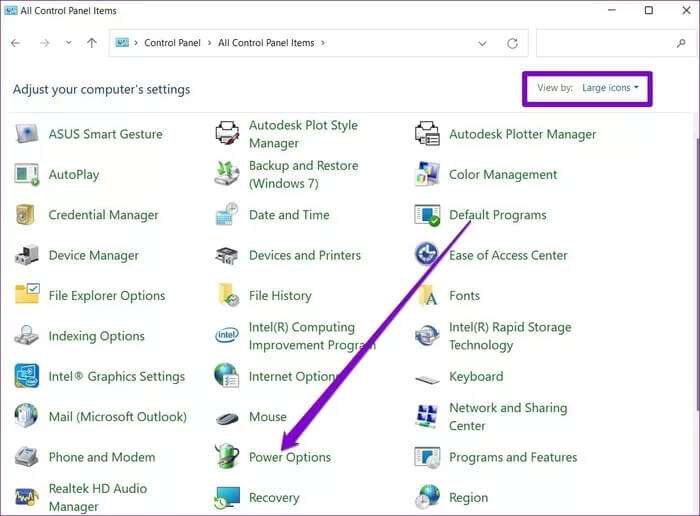This screenshot has height=516, width=700.
Task: Open the Mouse link
Action: [268, 417]
